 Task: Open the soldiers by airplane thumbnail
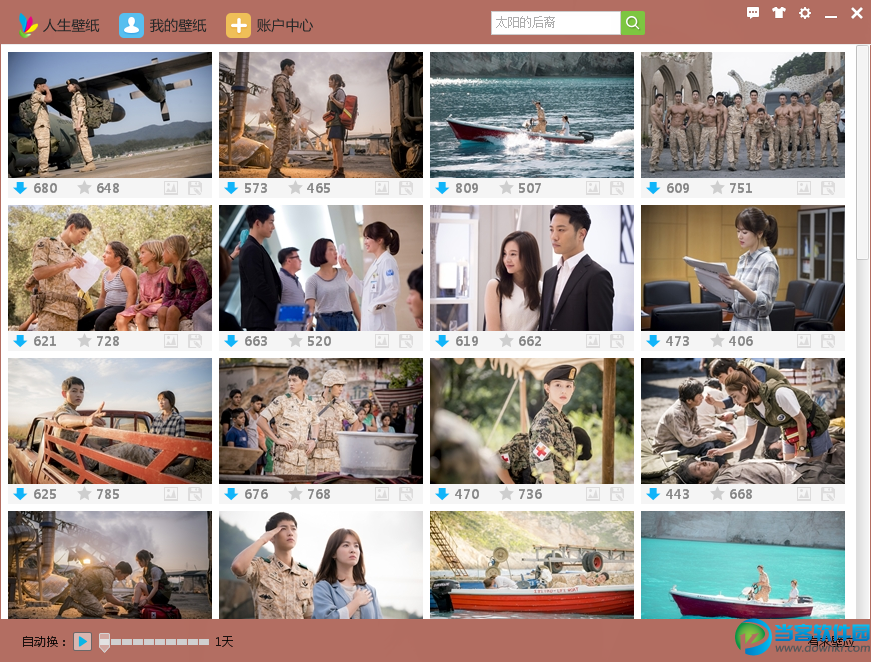pos(110,115)
